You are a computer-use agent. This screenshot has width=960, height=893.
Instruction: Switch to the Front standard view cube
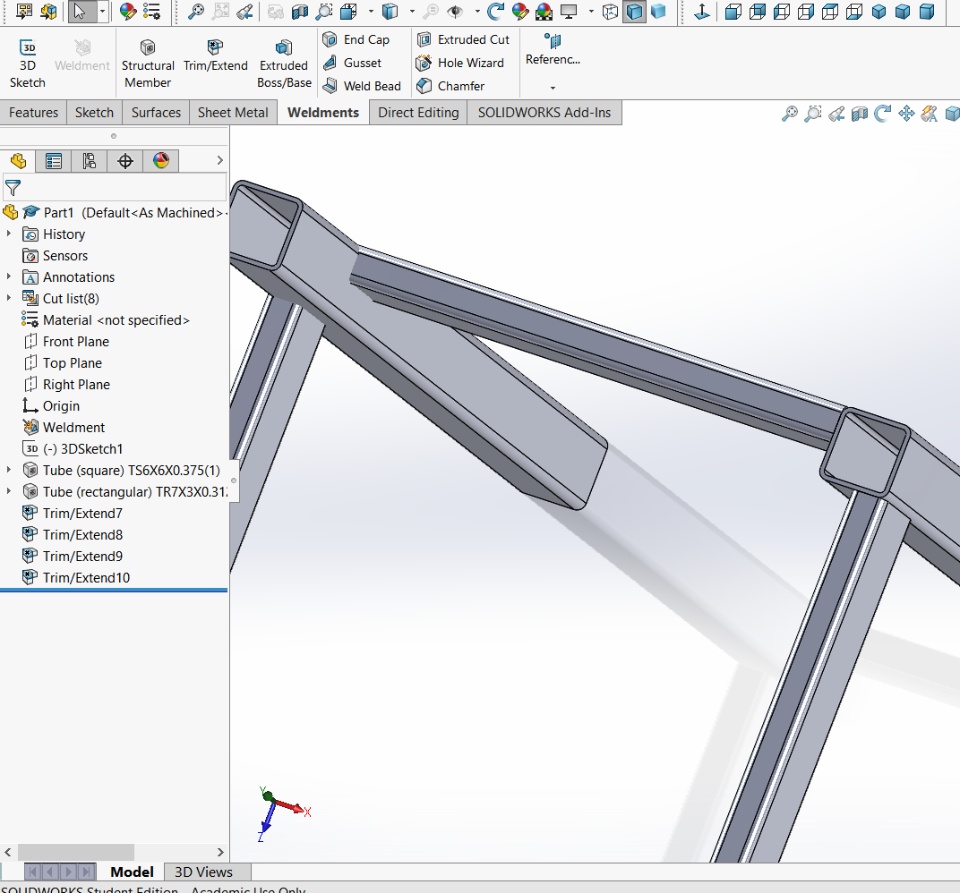point(733,11)
